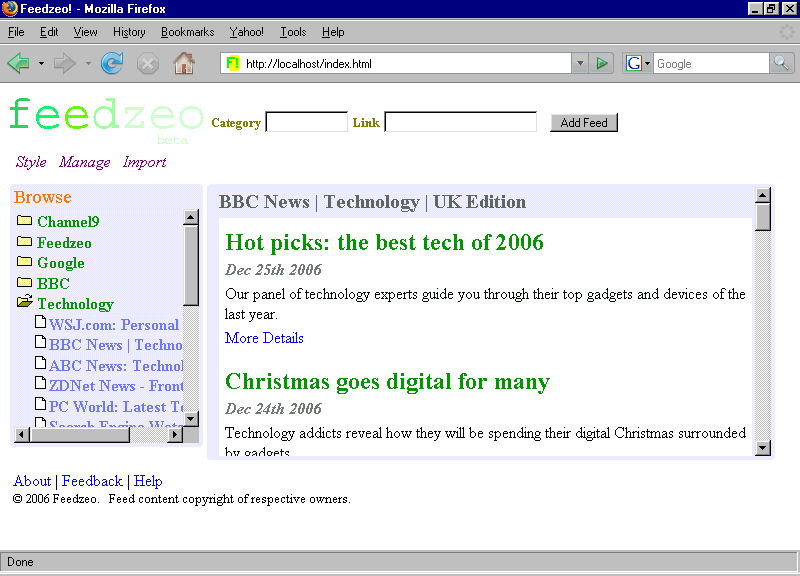Click the feed content scrollbar down arrow
This screenshot has width=800, height=576.
click(x=763, y=447)
